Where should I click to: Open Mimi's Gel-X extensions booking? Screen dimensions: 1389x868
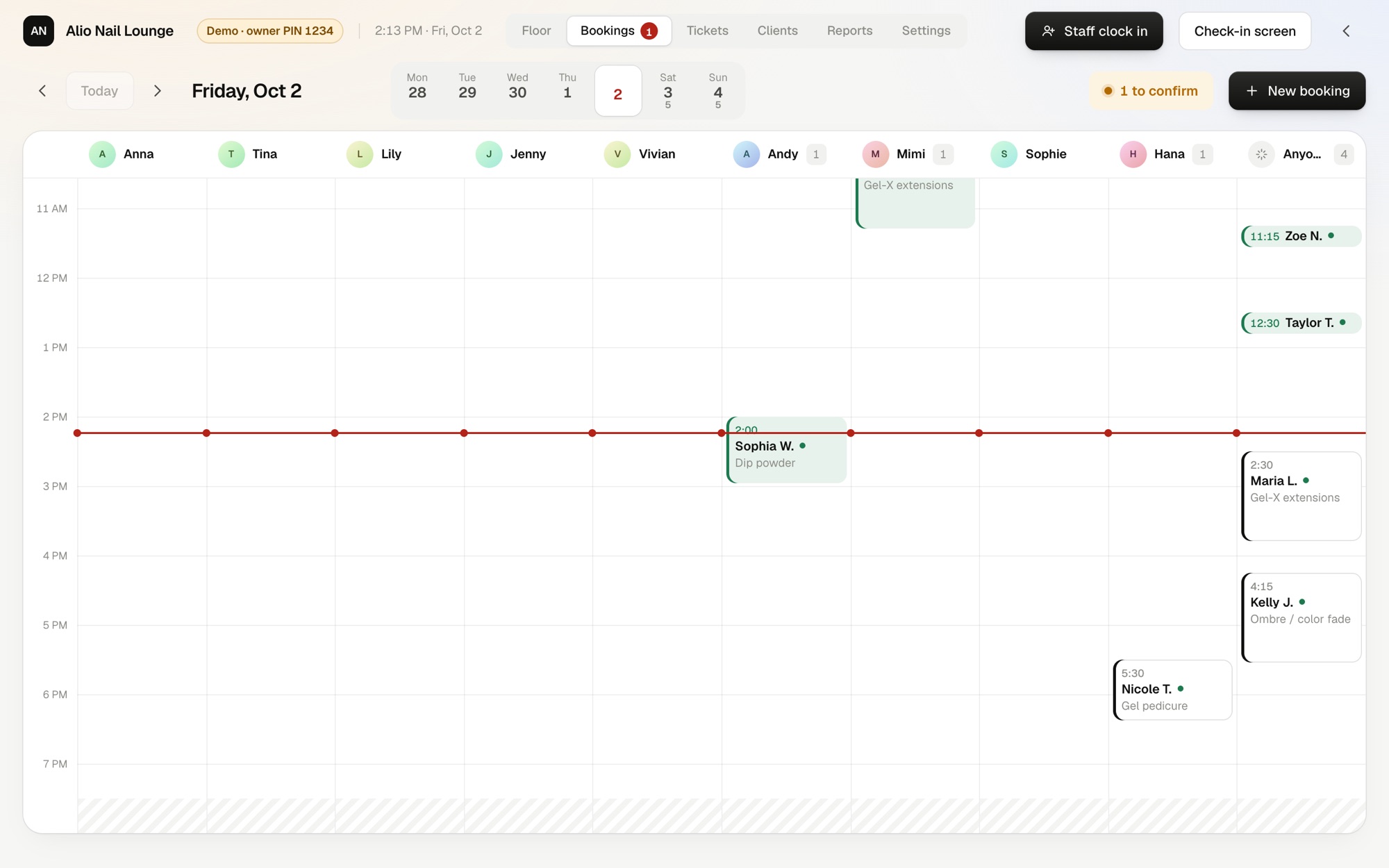pyautogui.click(x=915, y=203)
